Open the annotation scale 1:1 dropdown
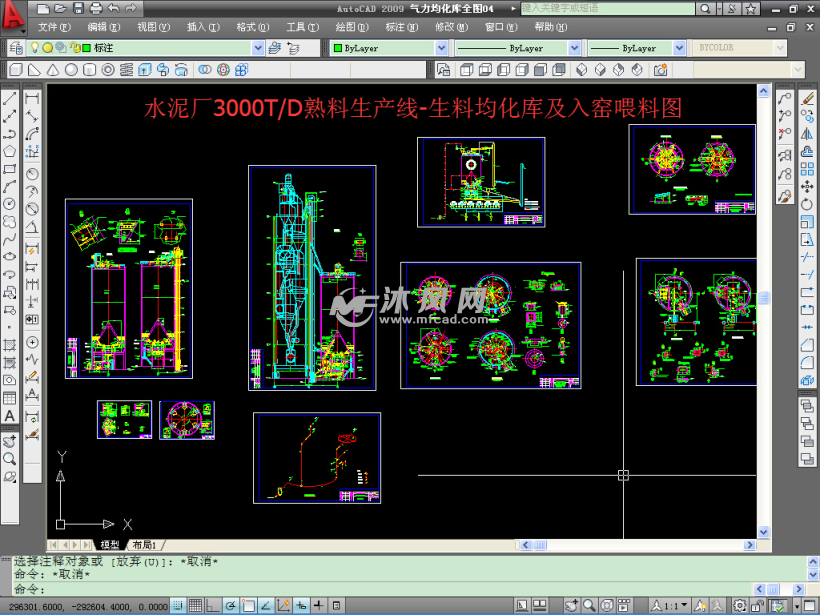This screenshot has width=820, height=615. click(669, 606)
